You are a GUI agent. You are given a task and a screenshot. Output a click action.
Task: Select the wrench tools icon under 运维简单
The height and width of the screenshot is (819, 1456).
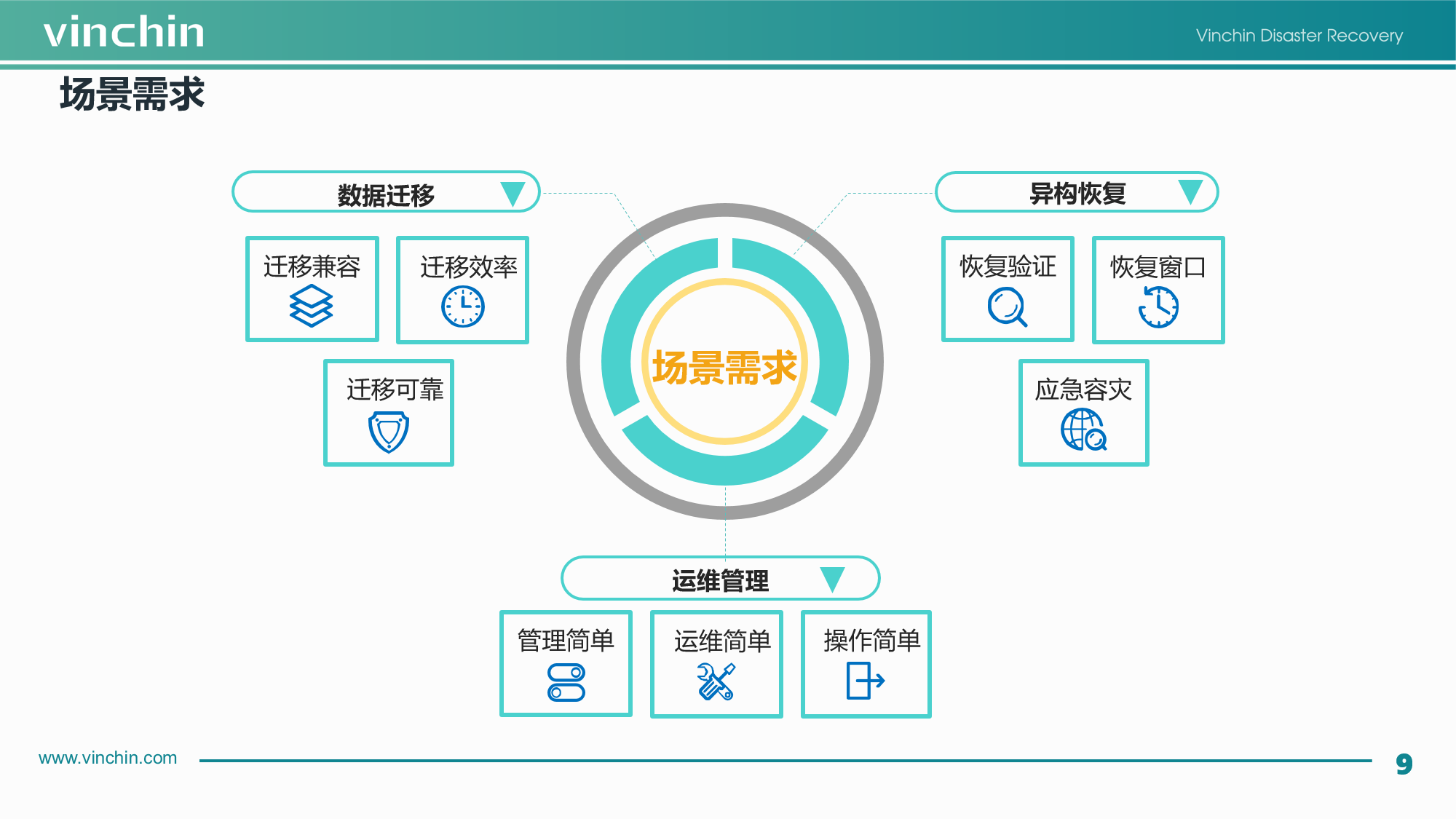(716, 682)
